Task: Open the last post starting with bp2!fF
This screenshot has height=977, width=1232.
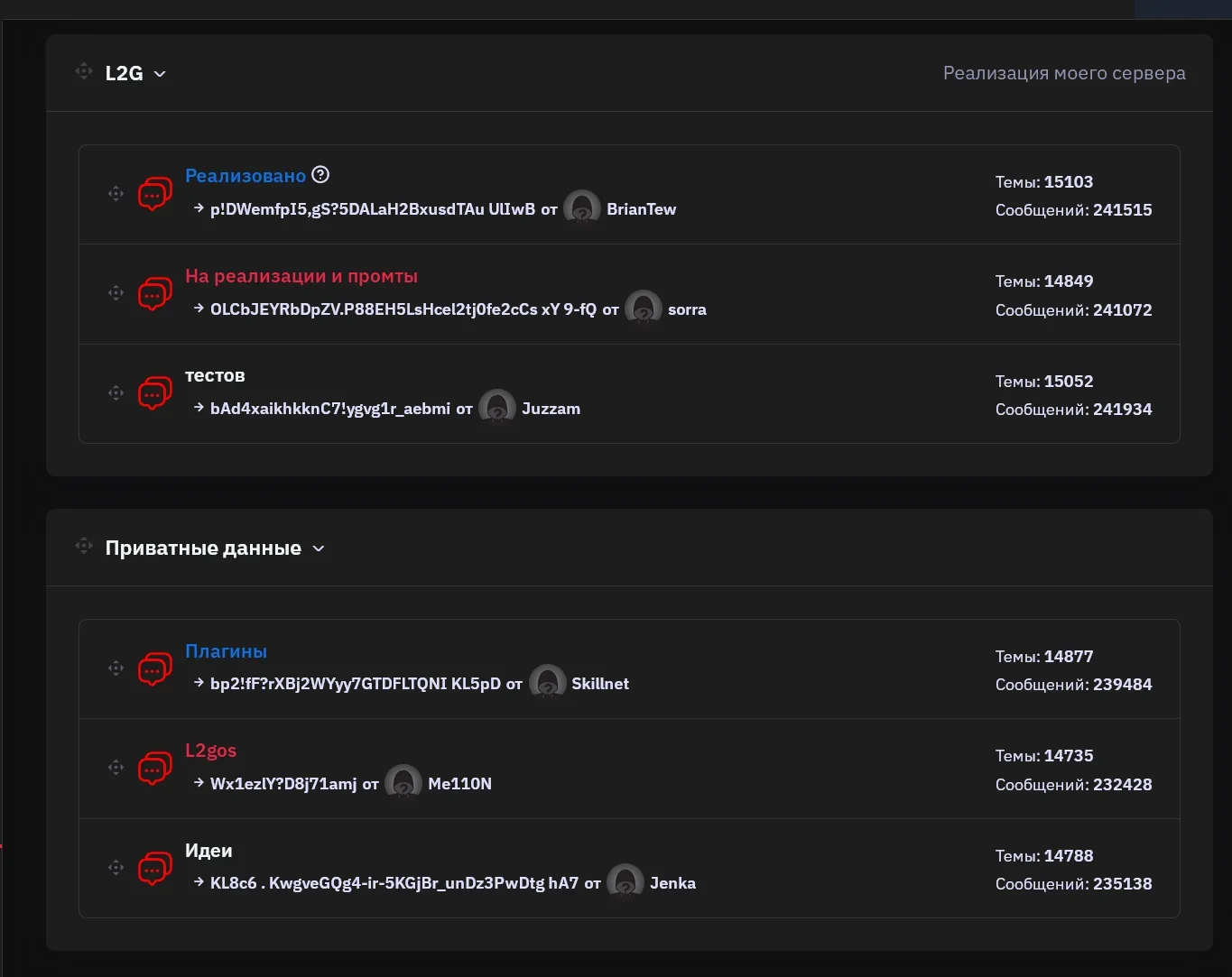Action: coord(356,684)
